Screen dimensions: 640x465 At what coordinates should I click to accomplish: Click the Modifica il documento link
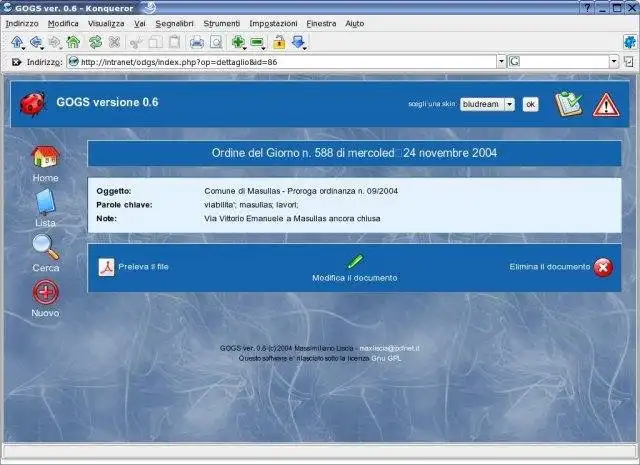[x=355, y=278]
